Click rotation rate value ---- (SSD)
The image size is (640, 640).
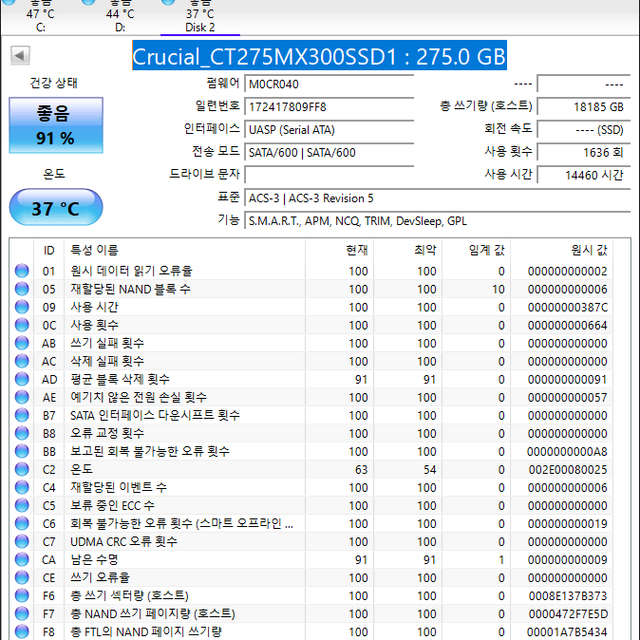click(584, 130)
